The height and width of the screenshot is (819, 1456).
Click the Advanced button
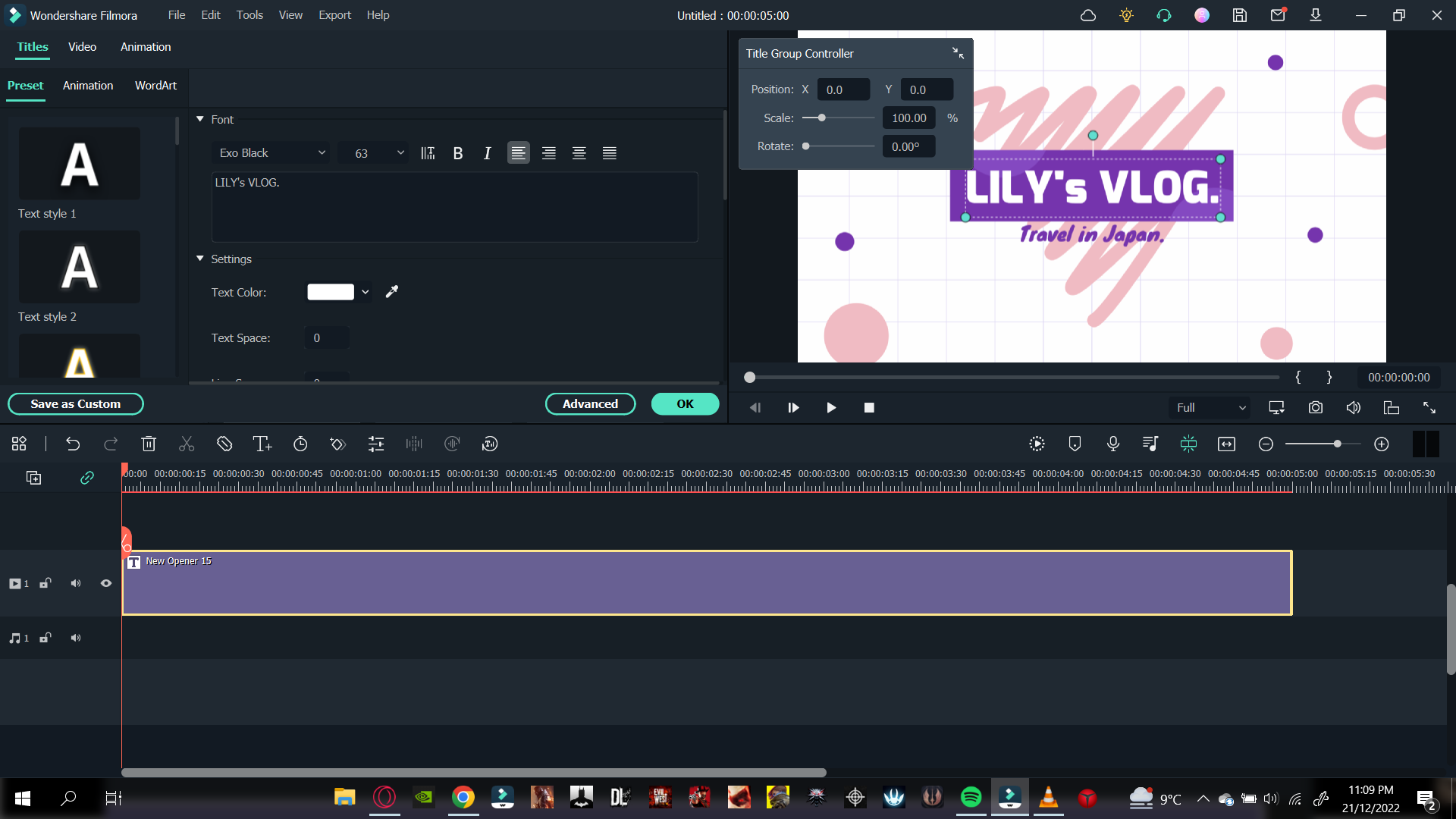coord(590,403)
